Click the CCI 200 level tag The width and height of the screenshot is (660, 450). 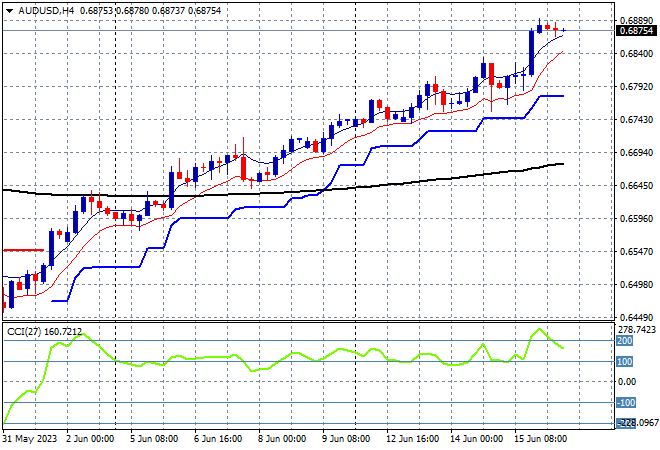[x=625, y=341]
